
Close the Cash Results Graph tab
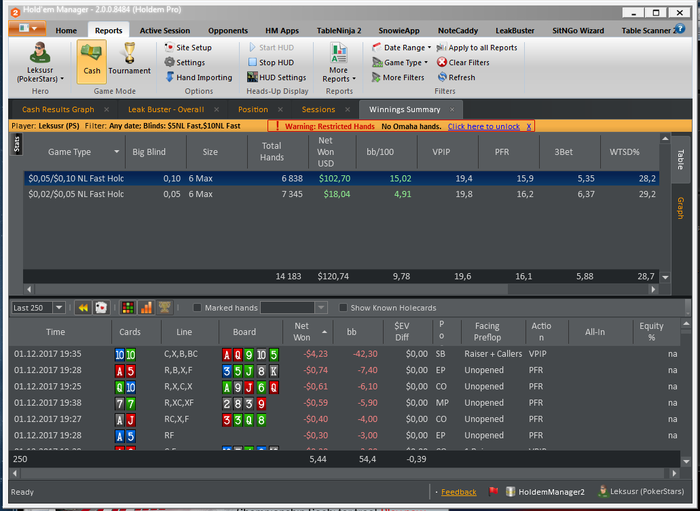[x=106, y=109]
